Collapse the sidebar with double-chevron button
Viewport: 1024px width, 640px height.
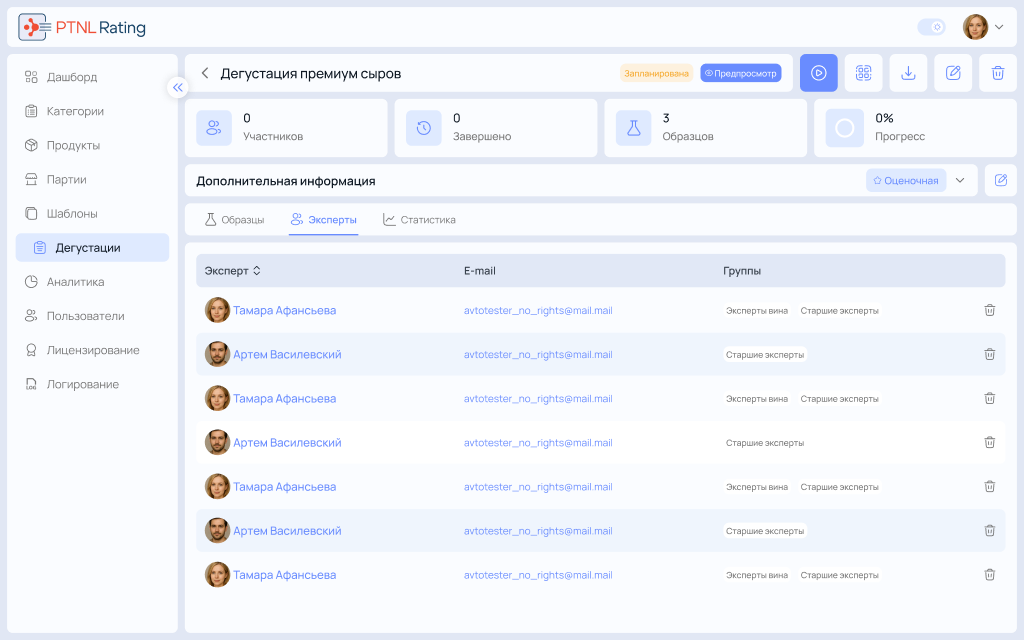point(178,88)
